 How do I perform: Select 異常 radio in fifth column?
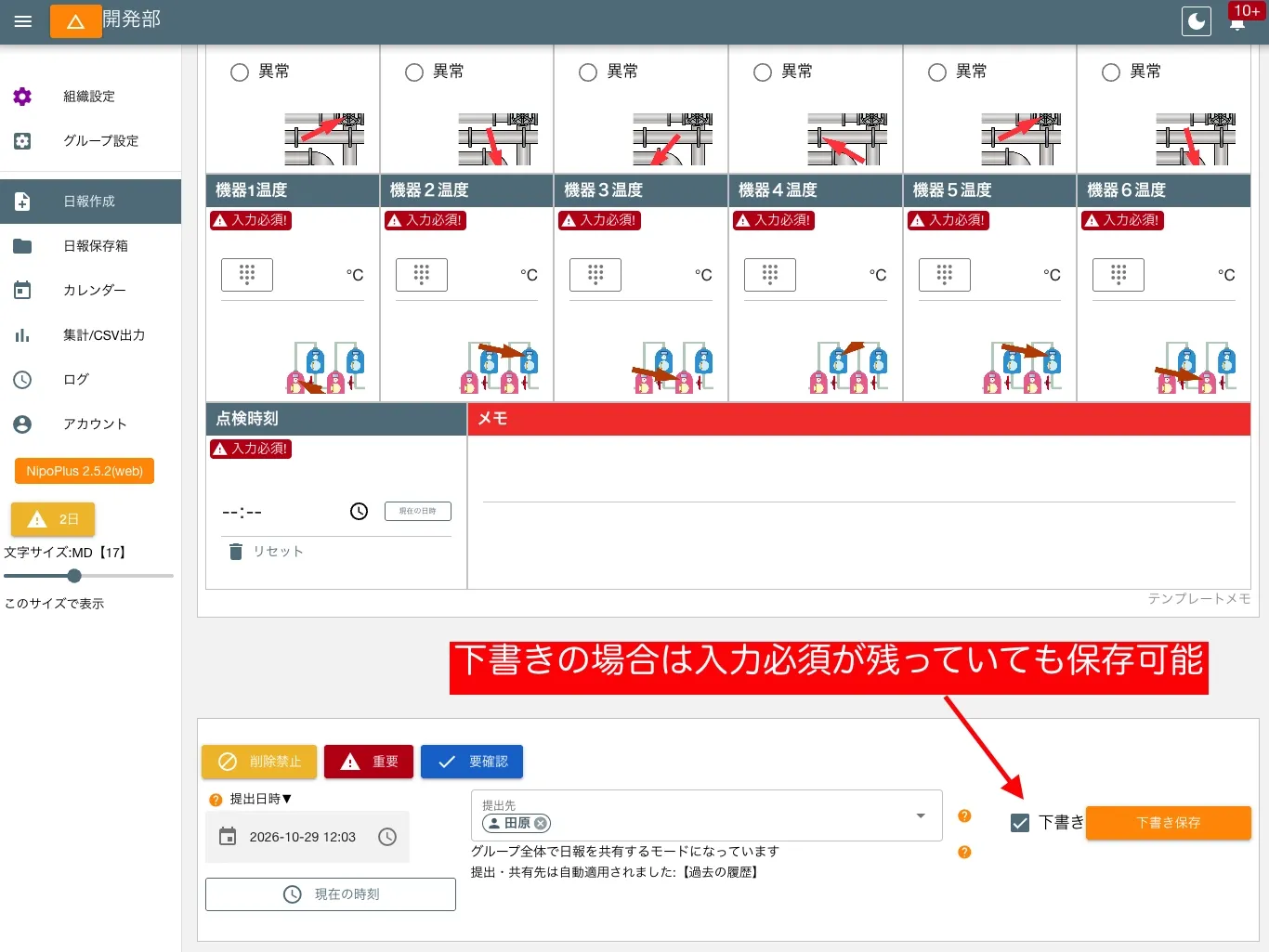(x=937, y=72)
